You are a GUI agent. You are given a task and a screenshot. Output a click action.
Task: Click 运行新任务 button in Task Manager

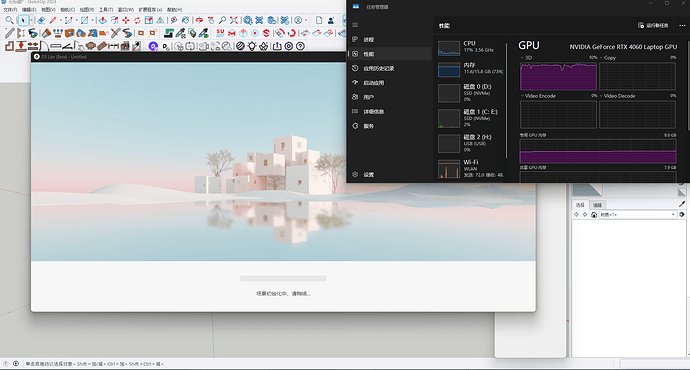coord(653,26)
